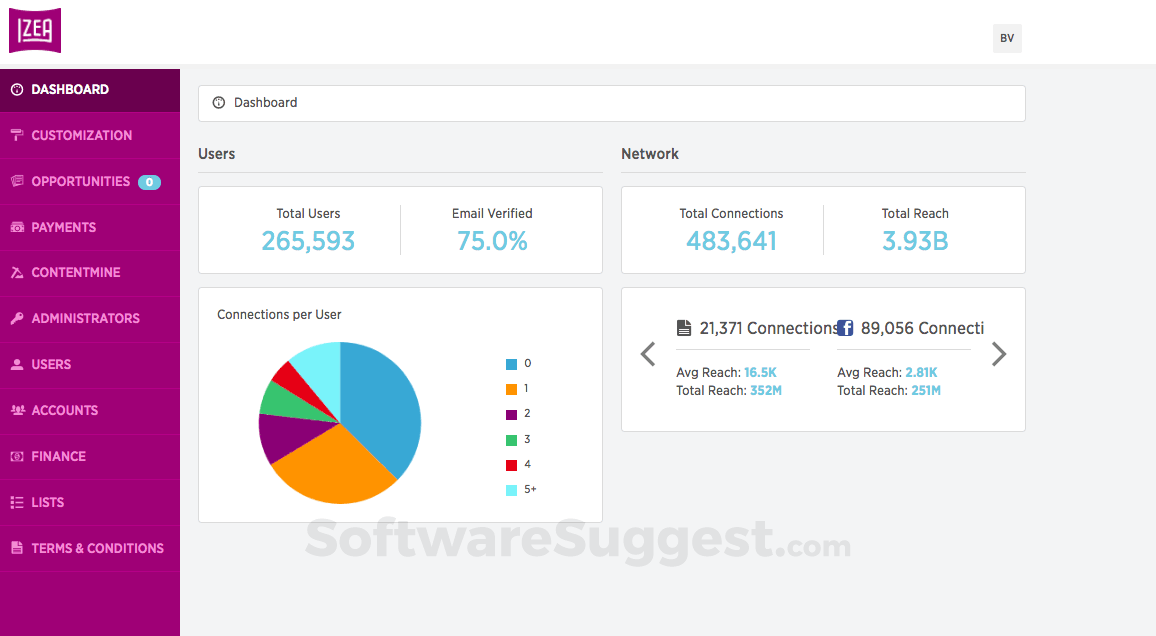Click the document icon next to 21,371 Connections
This screenshot has height=636, width=1156.
684,326
